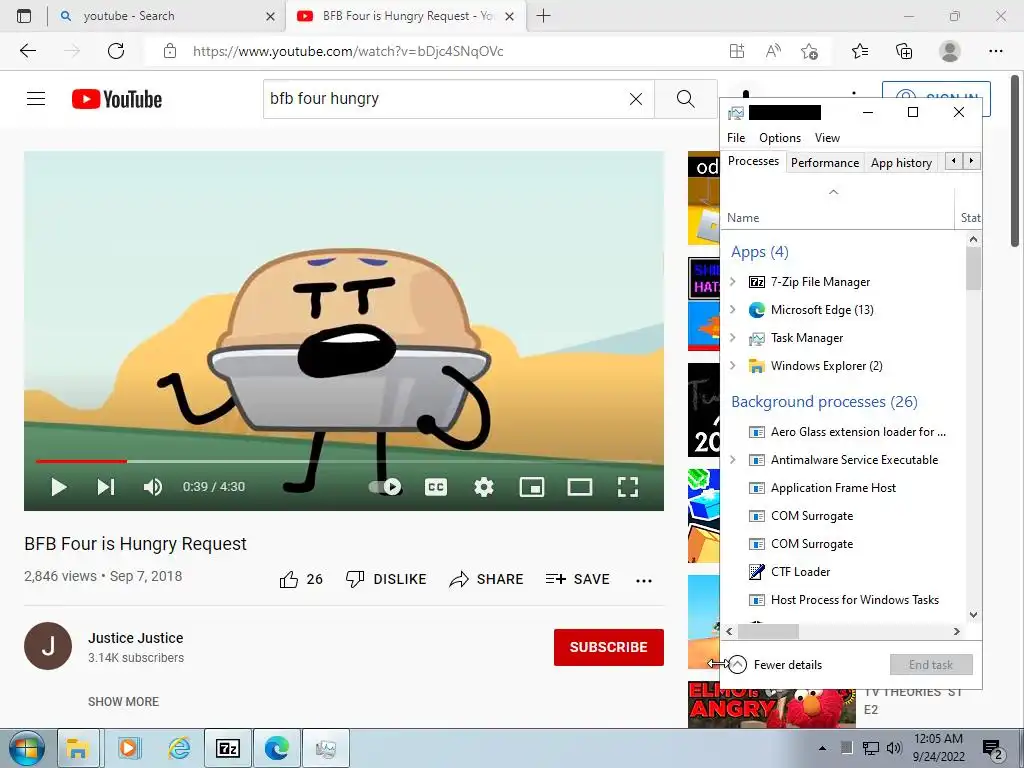Sort processes by Name column
1024x768 pixels.
pos(743,217)
